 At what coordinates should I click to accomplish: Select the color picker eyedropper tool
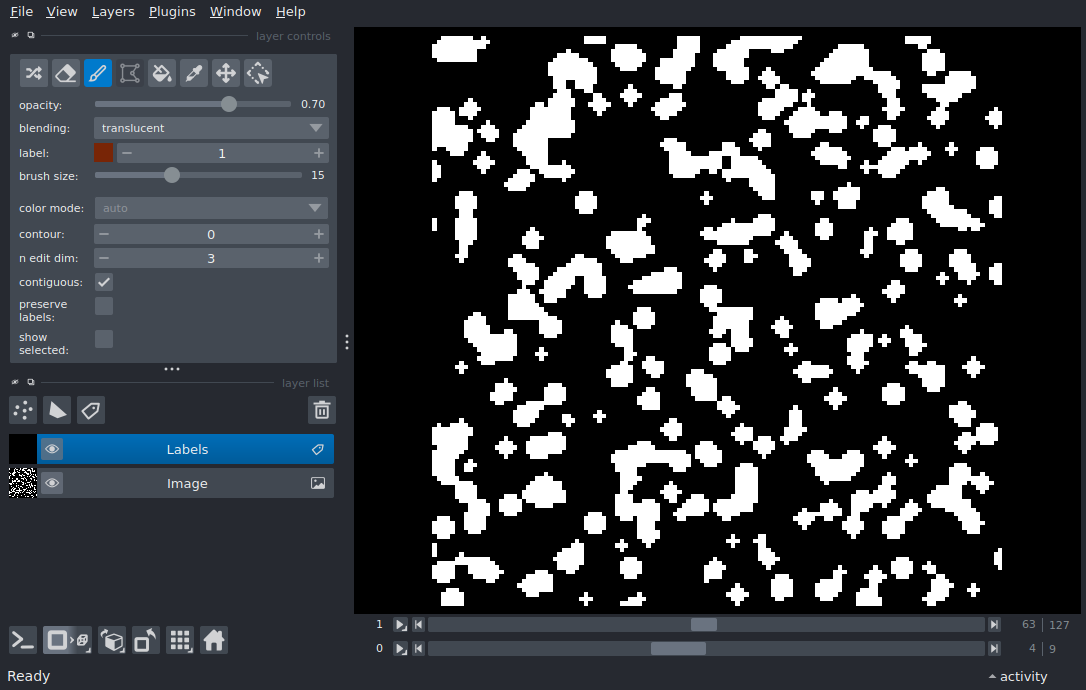coord(194,73)
